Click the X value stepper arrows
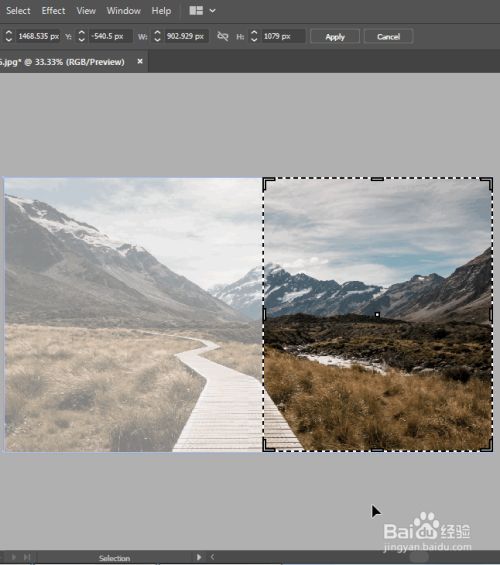The height and width of the screenshot is (565, 500). coord(9,36)
